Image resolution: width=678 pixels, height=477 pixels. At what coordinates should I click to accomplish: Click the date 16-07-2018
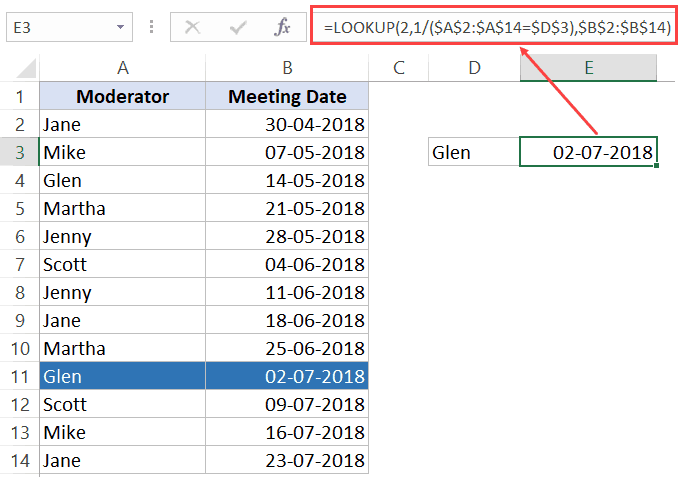(x=315, y=432)
